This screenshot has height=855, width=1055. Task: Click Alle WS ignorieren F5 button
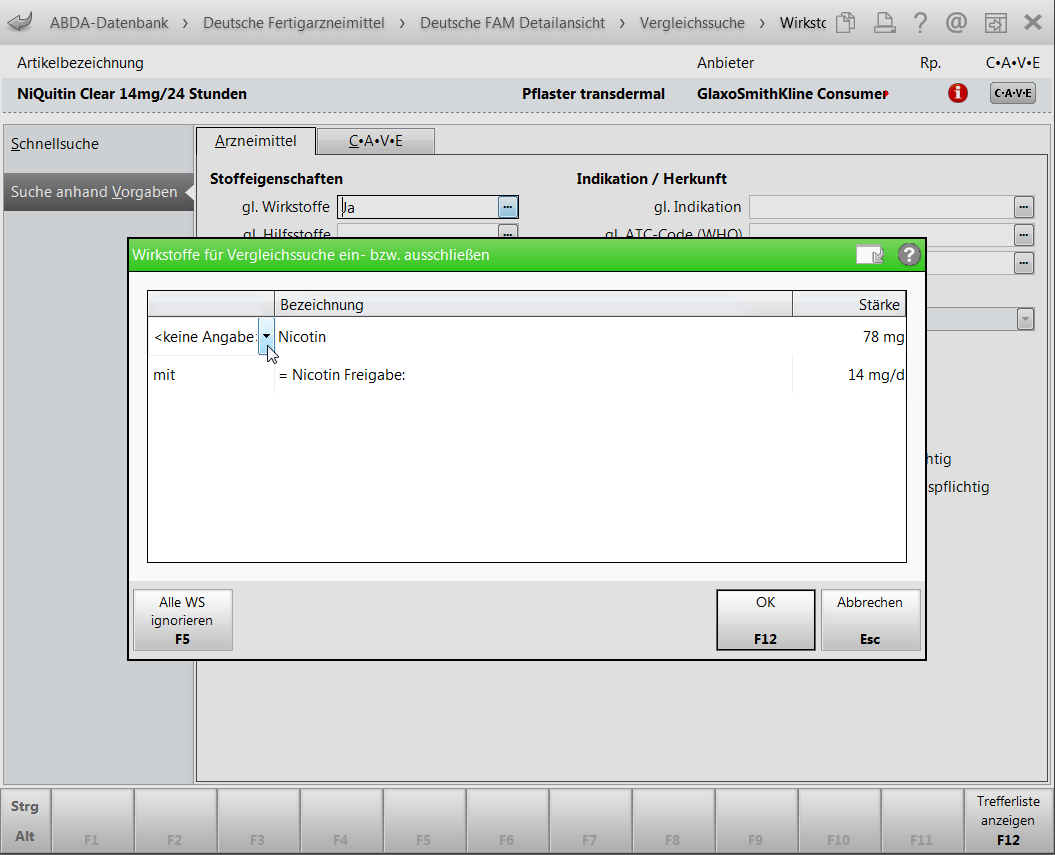(x=182, y=620)
